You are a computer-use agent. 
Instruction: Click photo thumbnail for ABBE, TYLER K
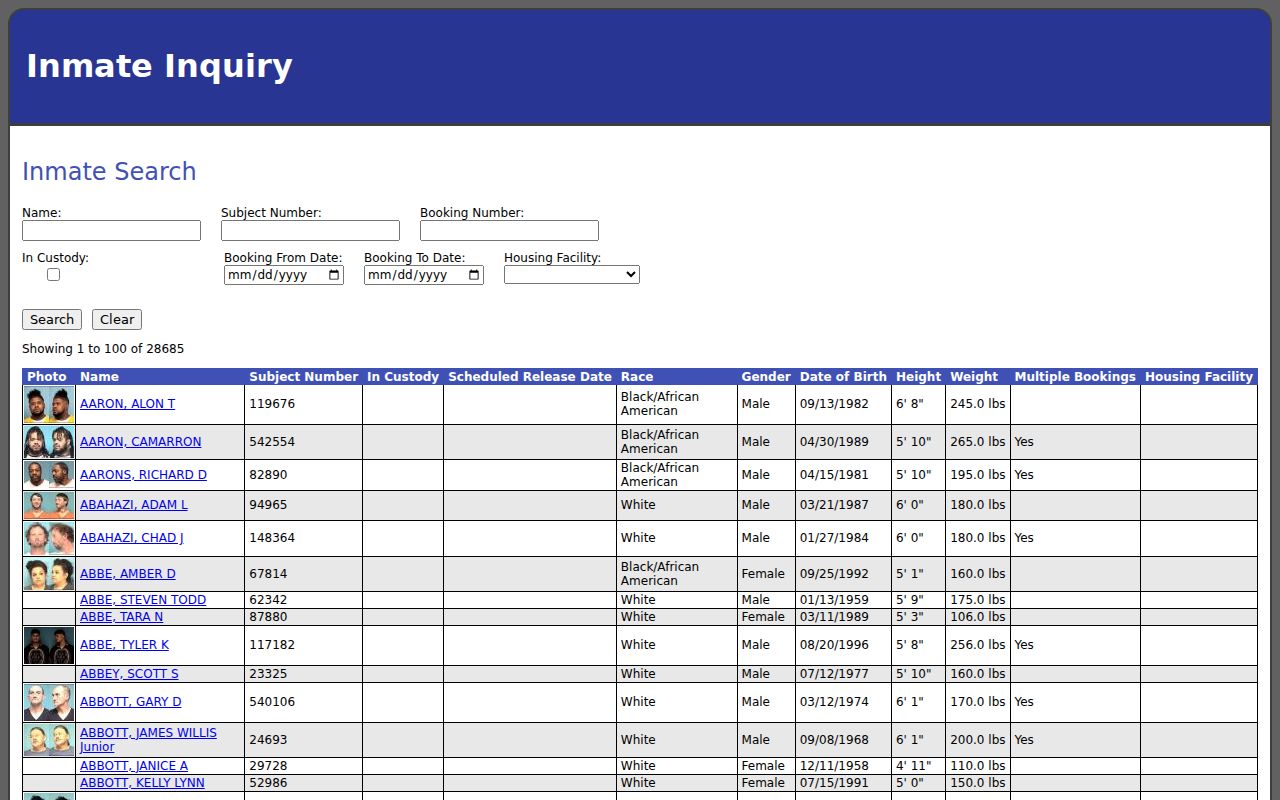point(49,645)
